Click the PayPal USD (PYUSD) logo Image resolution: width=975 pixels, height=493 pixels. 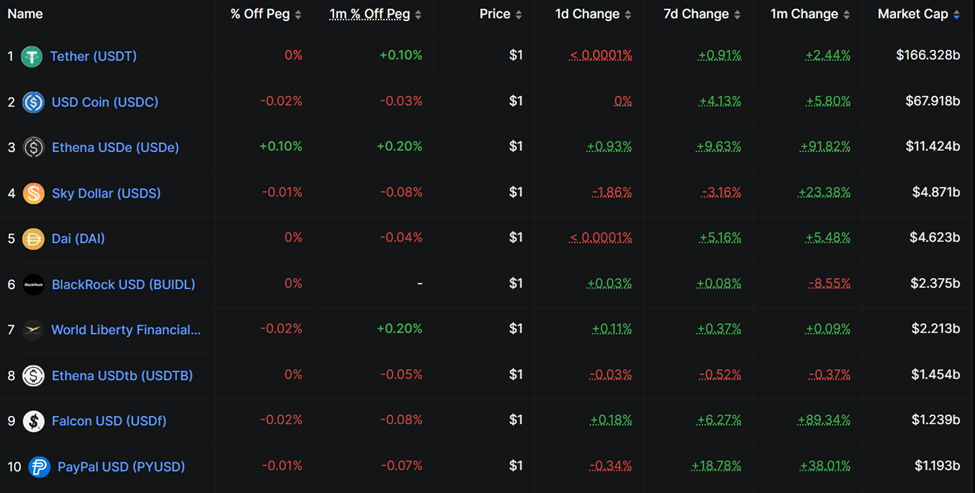[39, 467]
